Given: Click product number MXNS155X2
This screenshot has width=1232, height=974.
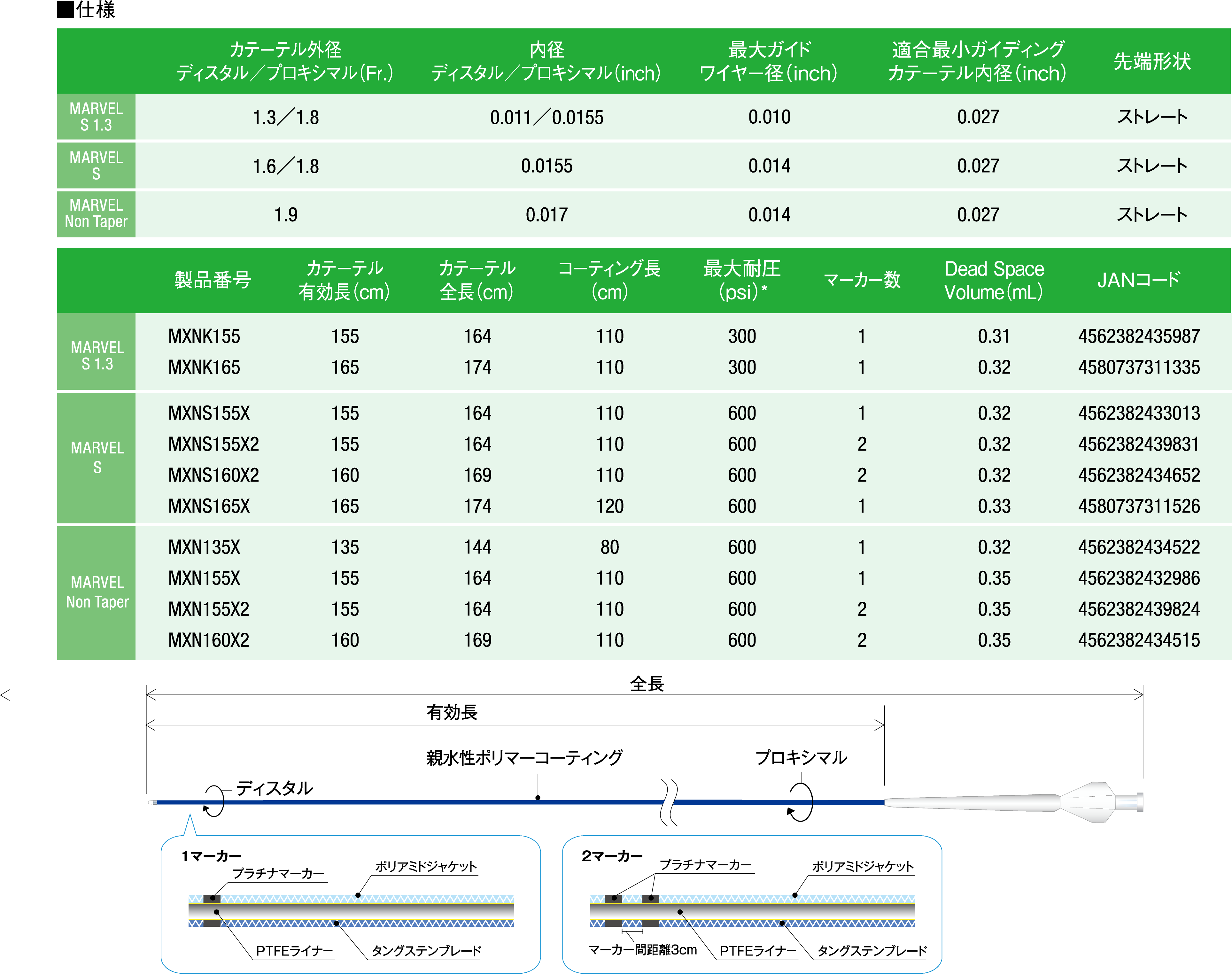Looking at the screenshot, I should (x=213, y=444).
